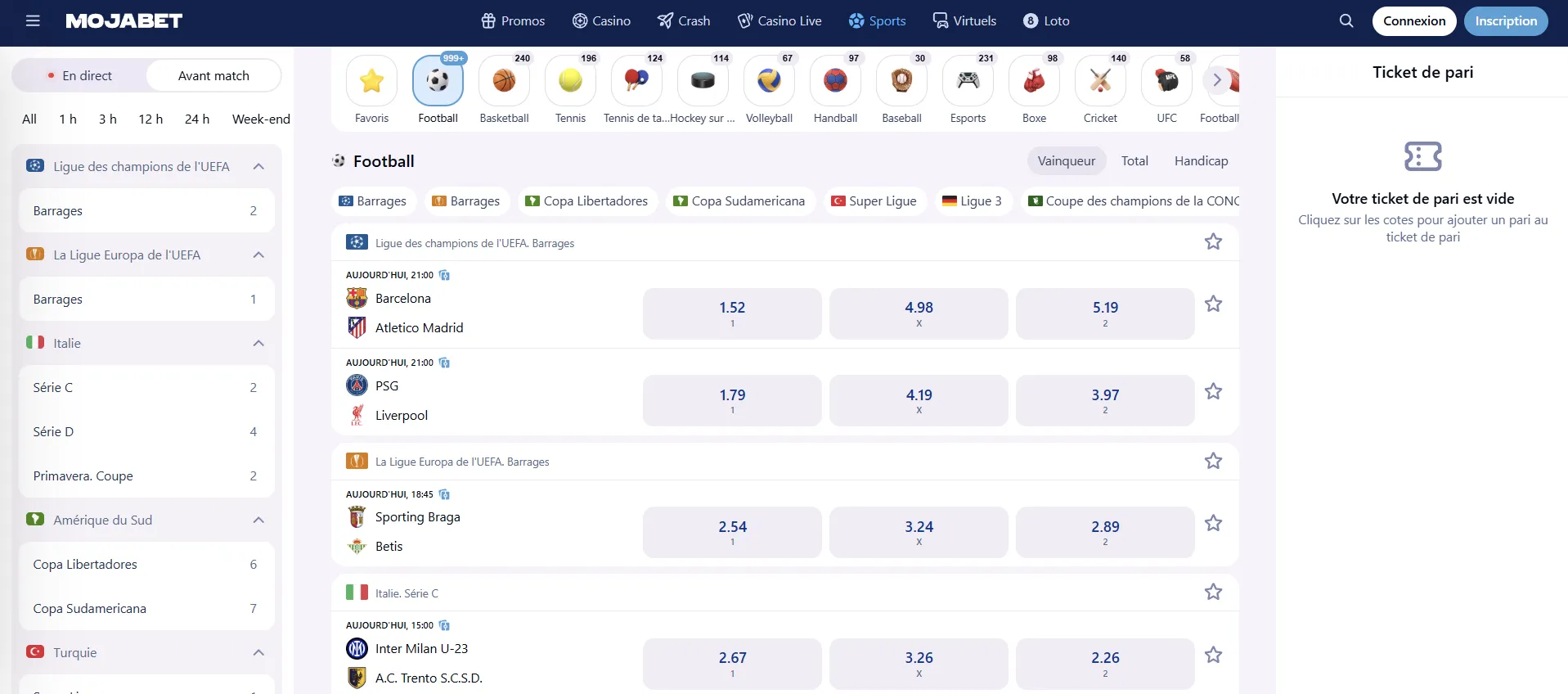Select the Tennis sport icon
The image size is (1568, 694).
(569, 80)
